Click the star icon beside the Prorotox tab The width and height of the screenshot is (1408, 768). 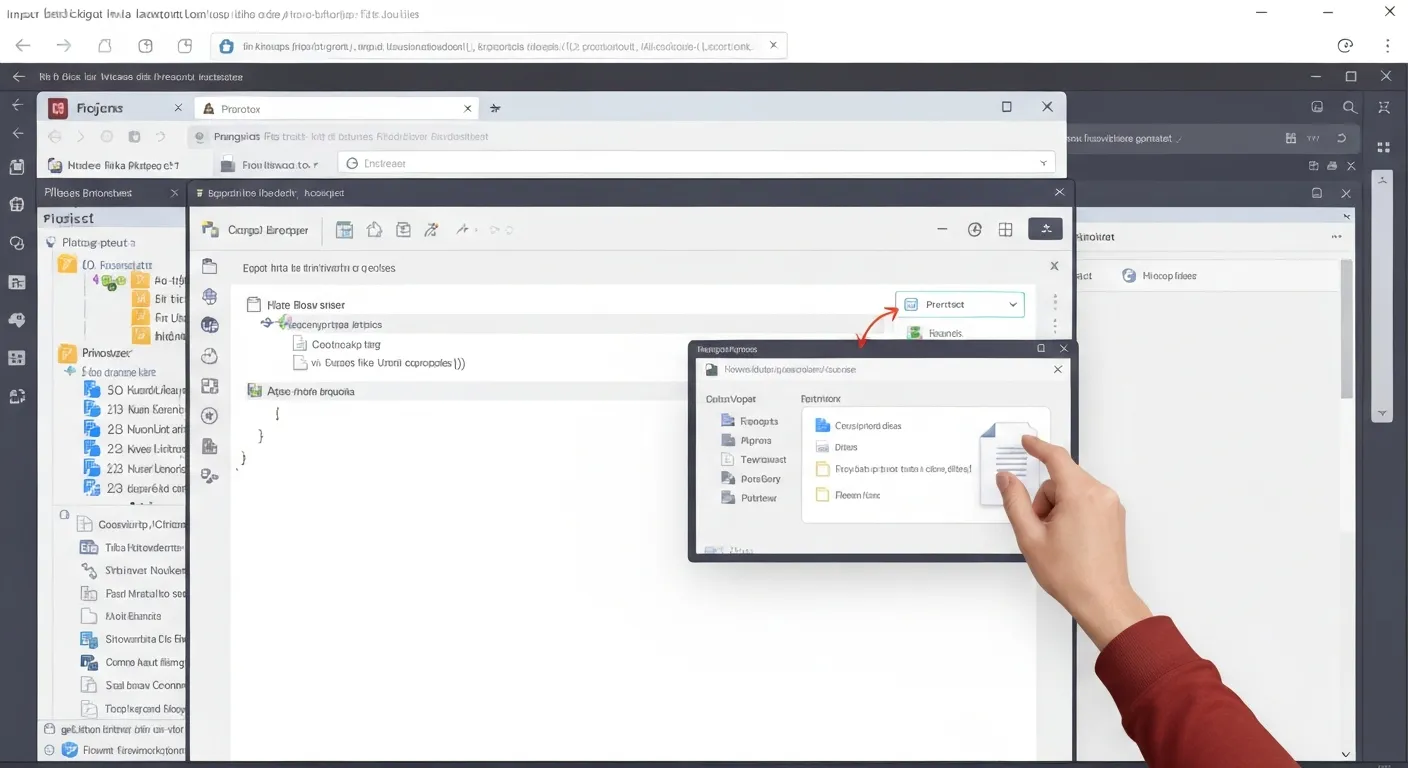pos(495,108)
